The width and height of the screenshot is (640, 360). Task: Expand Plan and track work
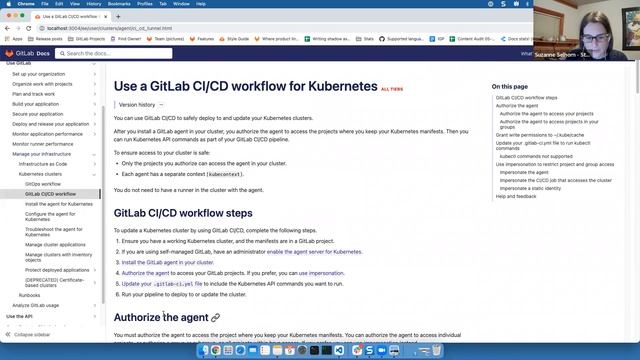pos(95,94)
